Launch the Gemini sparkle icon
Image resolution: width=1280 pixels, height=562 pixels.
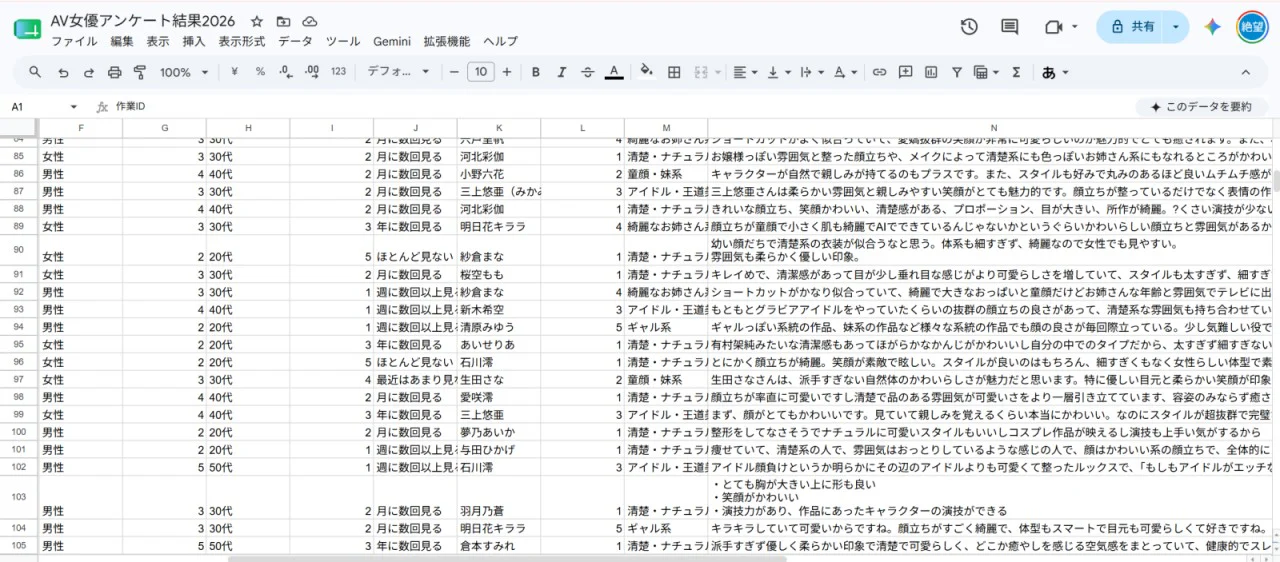(1213, 27)
